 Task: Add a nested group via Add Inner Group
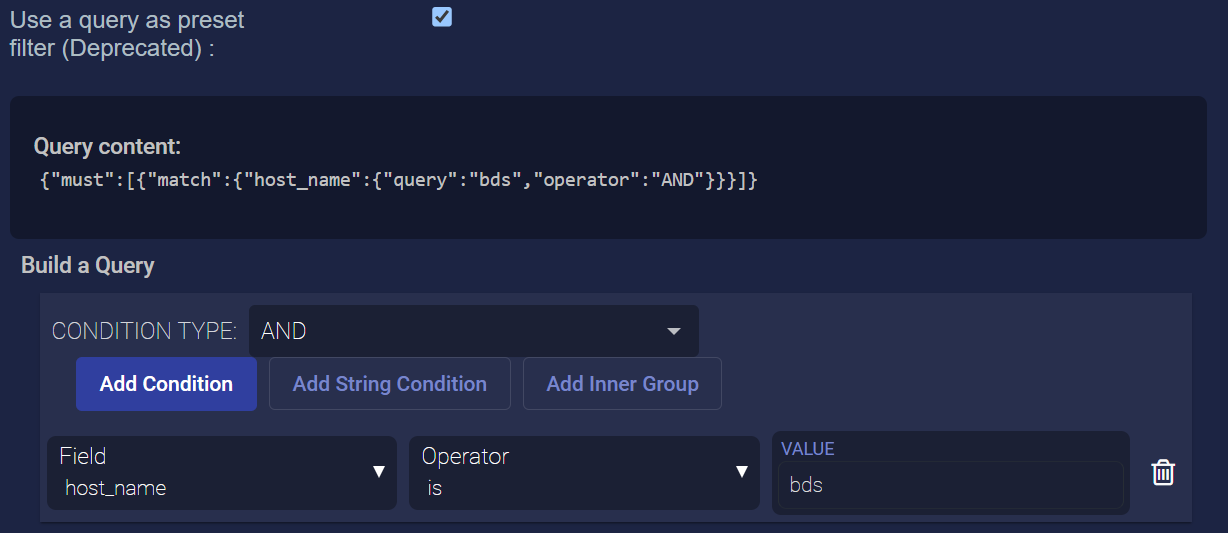point(622,384)
